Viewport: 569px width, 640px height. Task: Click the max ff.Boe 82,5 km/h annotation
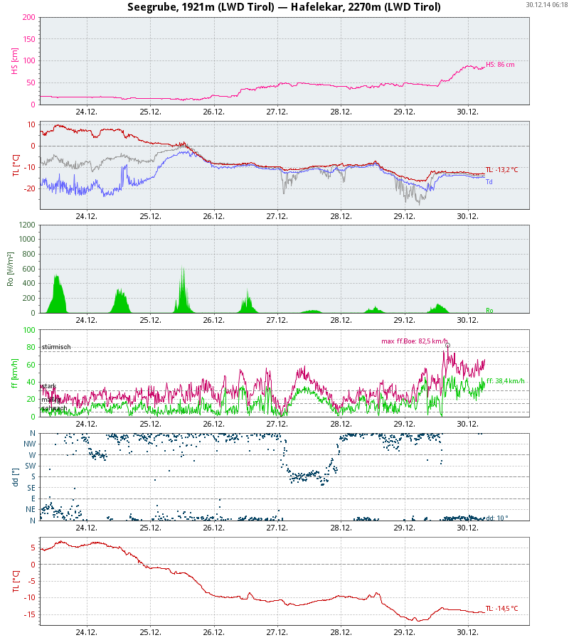pos(415,341)
